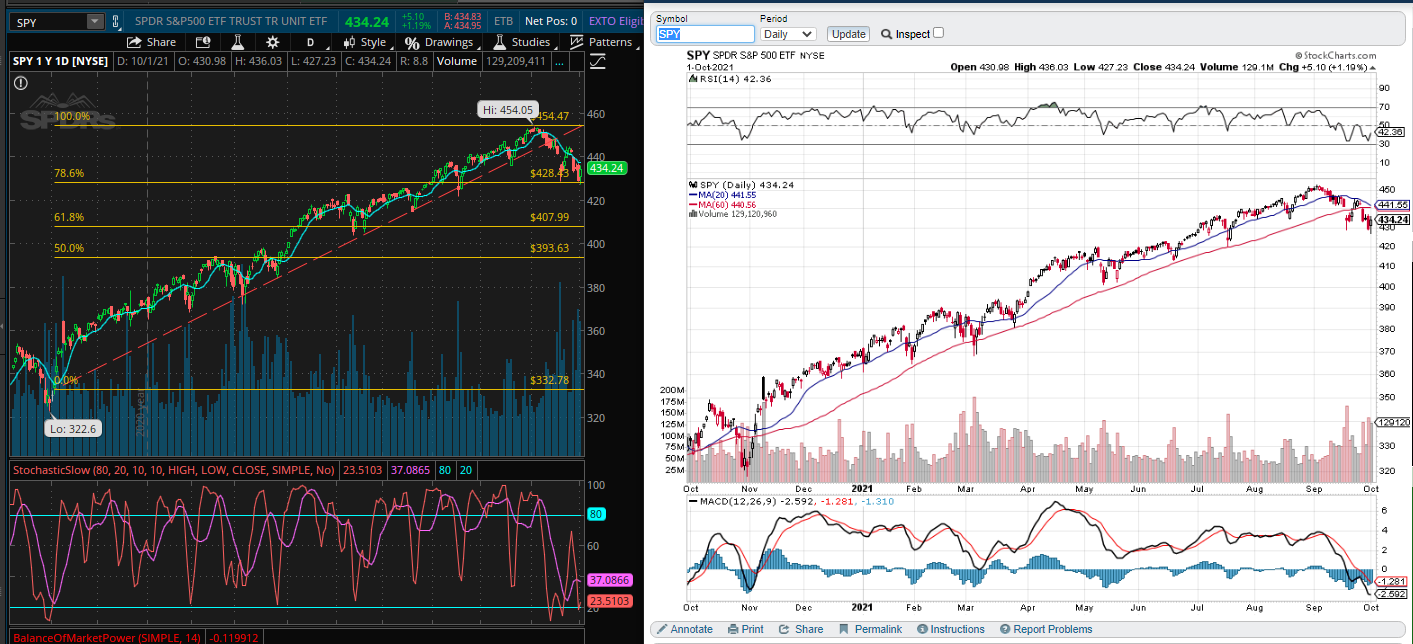Open the Studies menu
Screen dimensions: 1413x644
521,42
